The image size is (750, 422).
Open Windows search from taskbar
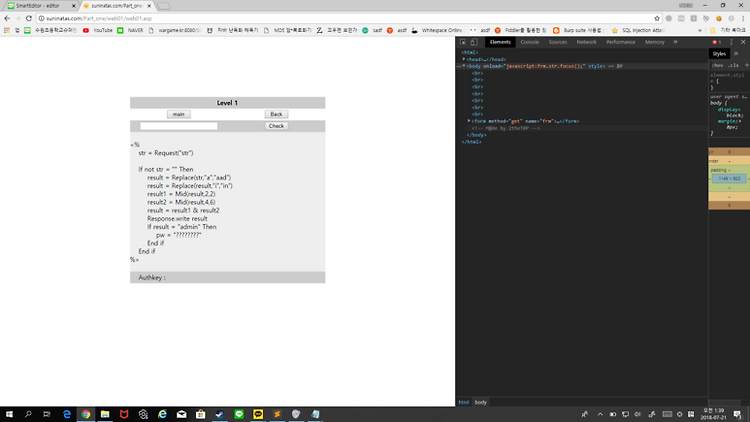tap(28, 414)
